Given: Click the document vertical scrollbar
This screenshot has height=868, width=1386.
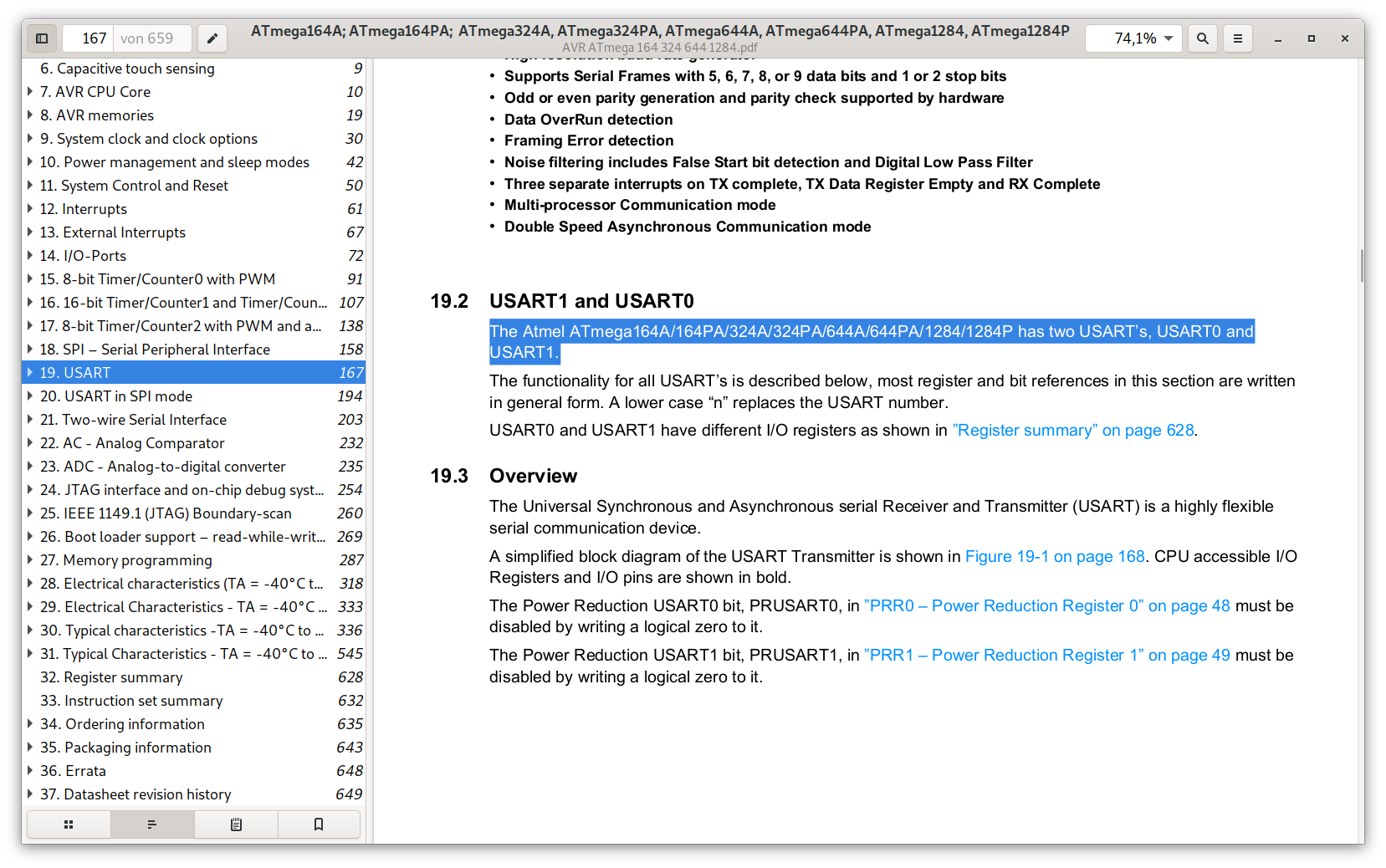Looking at the screenshot, I should (1362, 267).
